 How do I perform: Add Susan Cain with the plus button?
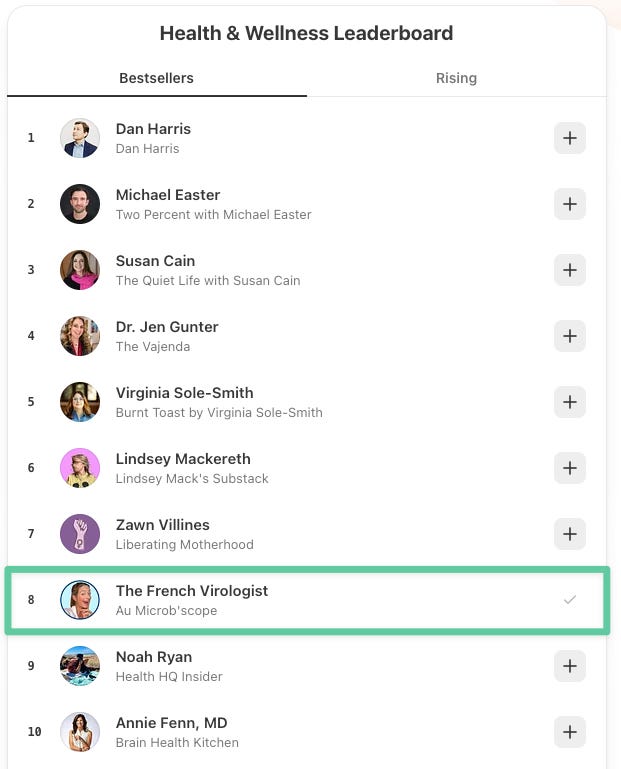[569, 270]
